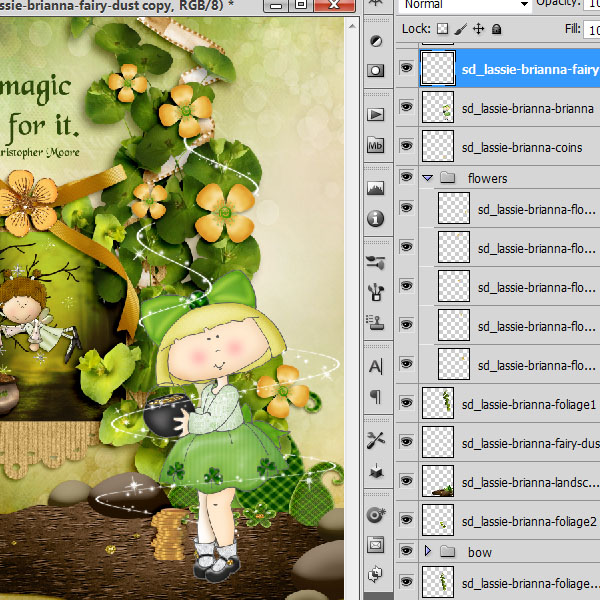The width and height of the screenshot is (600, 600).
Task: Open the CS Review envelope icon
Action: 376,545
